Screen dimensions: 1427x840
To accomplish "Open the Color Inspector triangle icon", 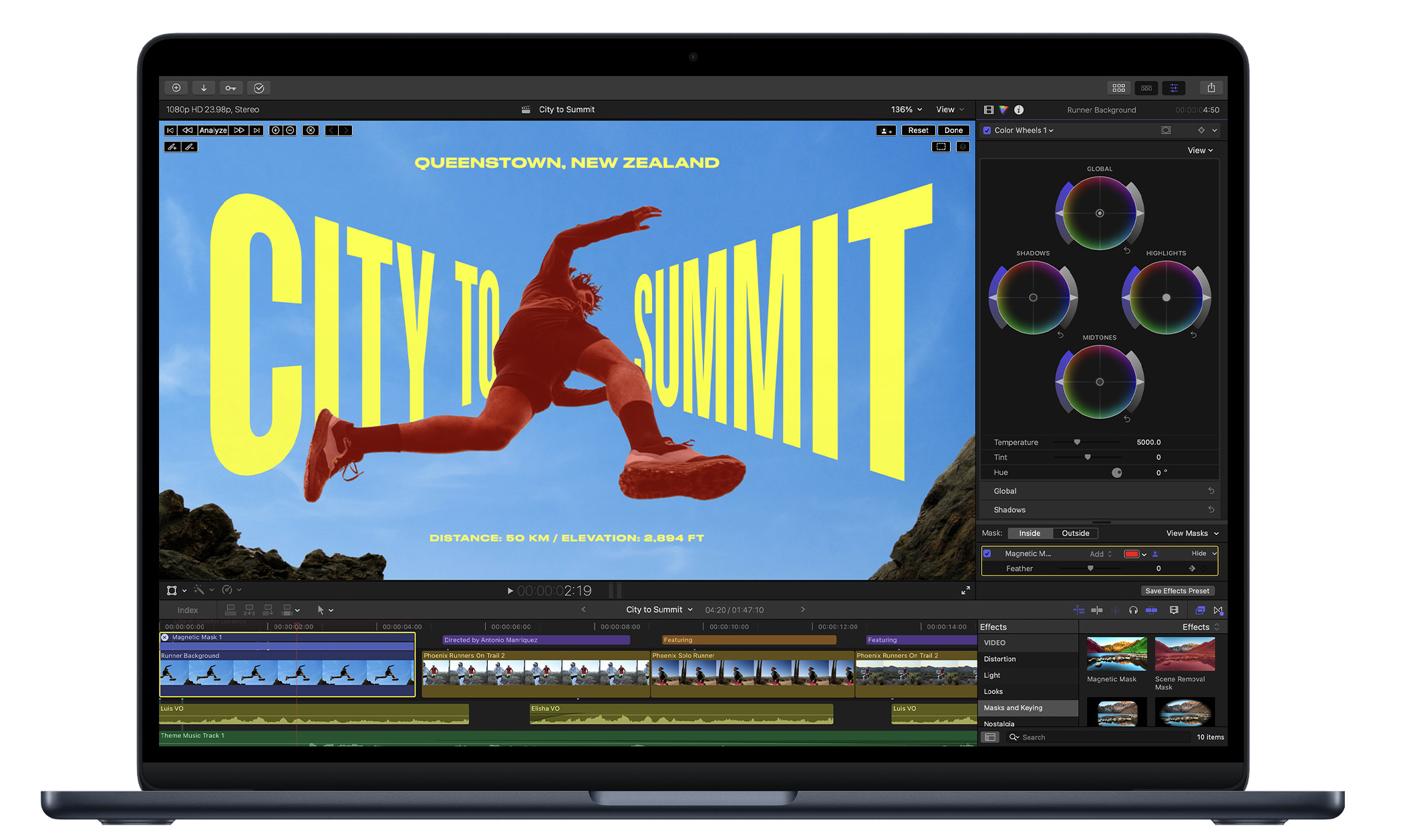I will (x=1003, y=110).
